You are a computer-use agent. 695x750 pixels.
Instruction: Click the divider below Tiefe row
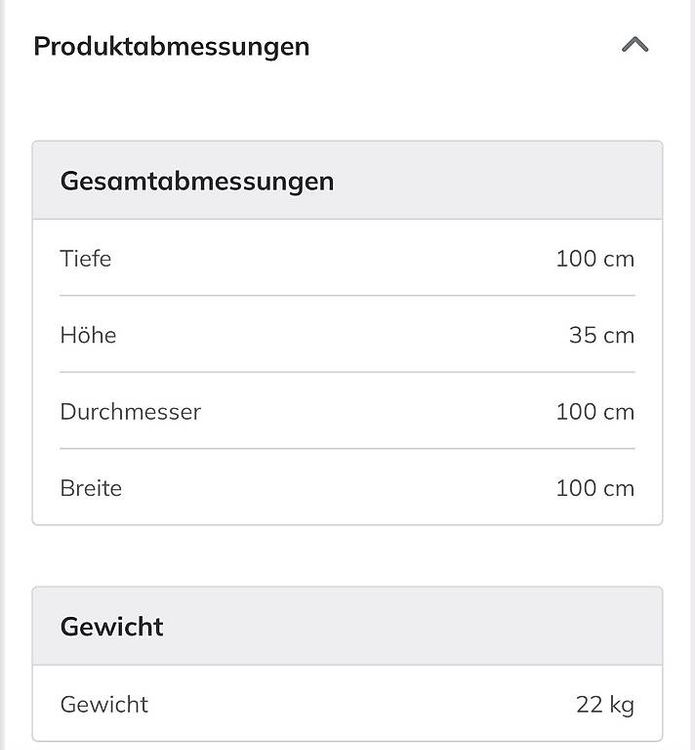pyautogui.click(x=347, y=296)
